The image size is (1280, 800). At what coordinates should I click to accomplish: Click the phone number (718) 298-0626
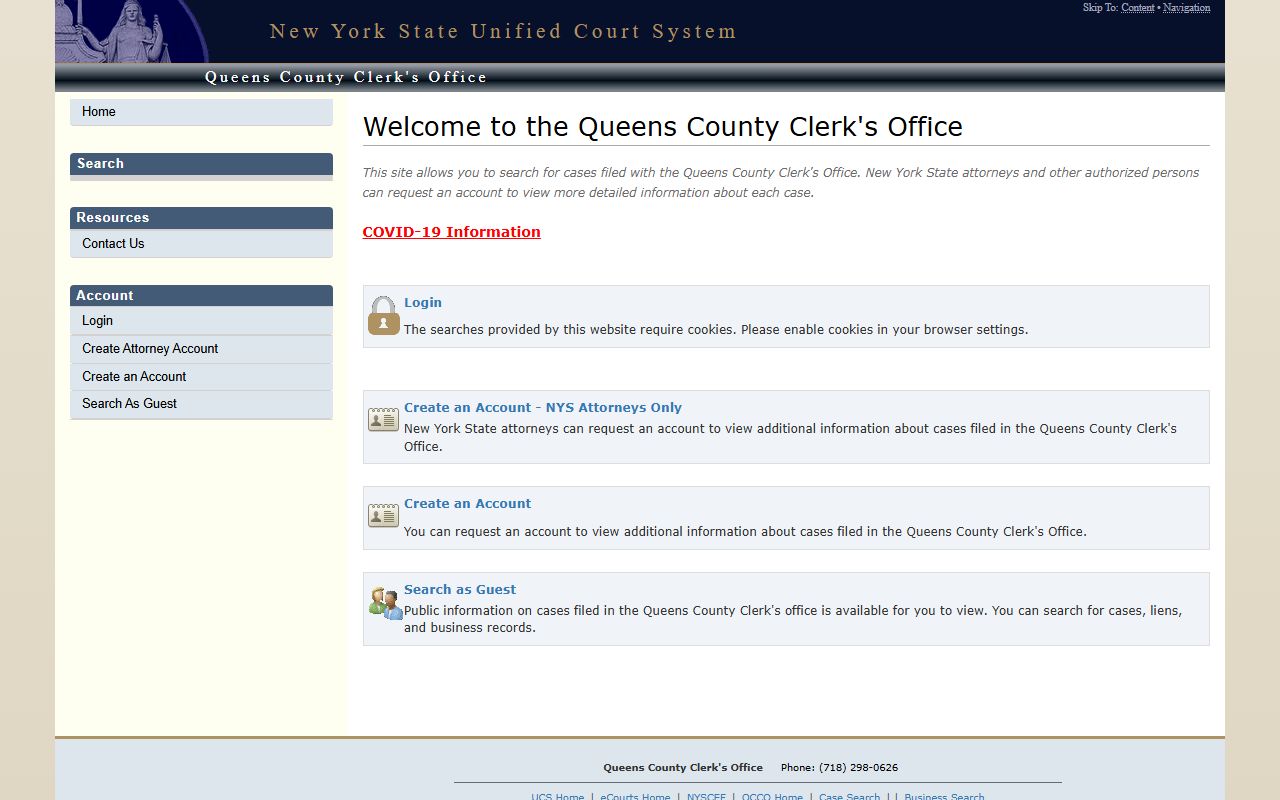[x=858, y=768]
